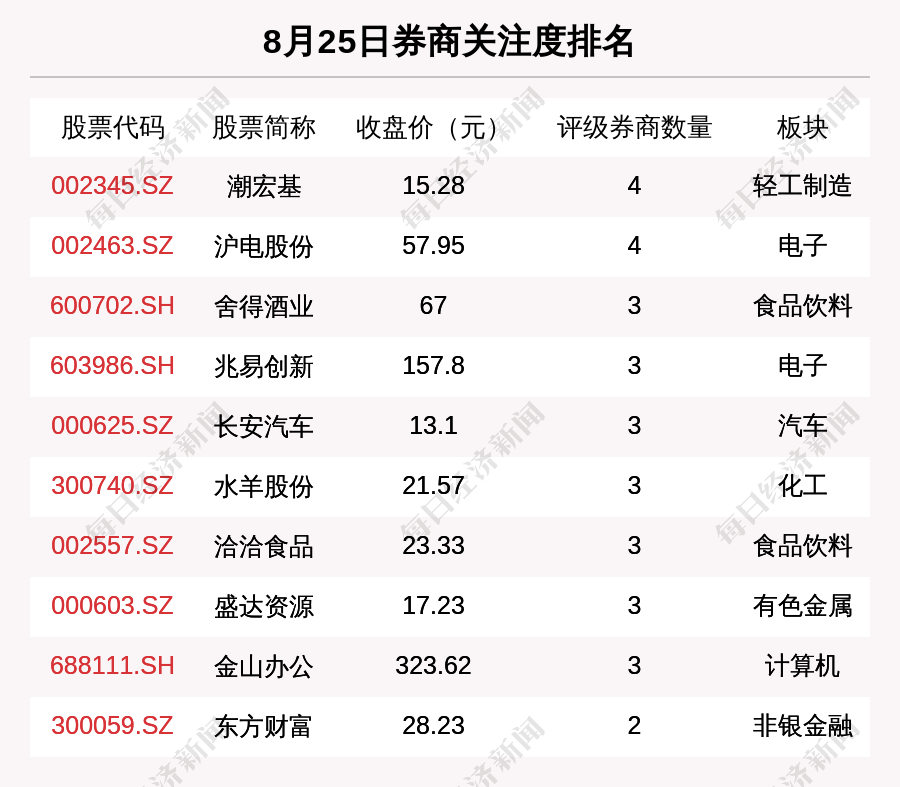
Task: Click broker count 3 in 兆易创新 row
Action: [634, 366]
